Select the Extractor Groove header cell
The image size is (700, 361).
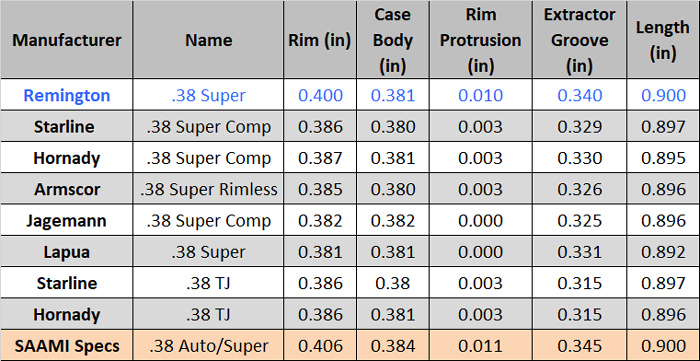pyautogui.click(x=579, y=40)
